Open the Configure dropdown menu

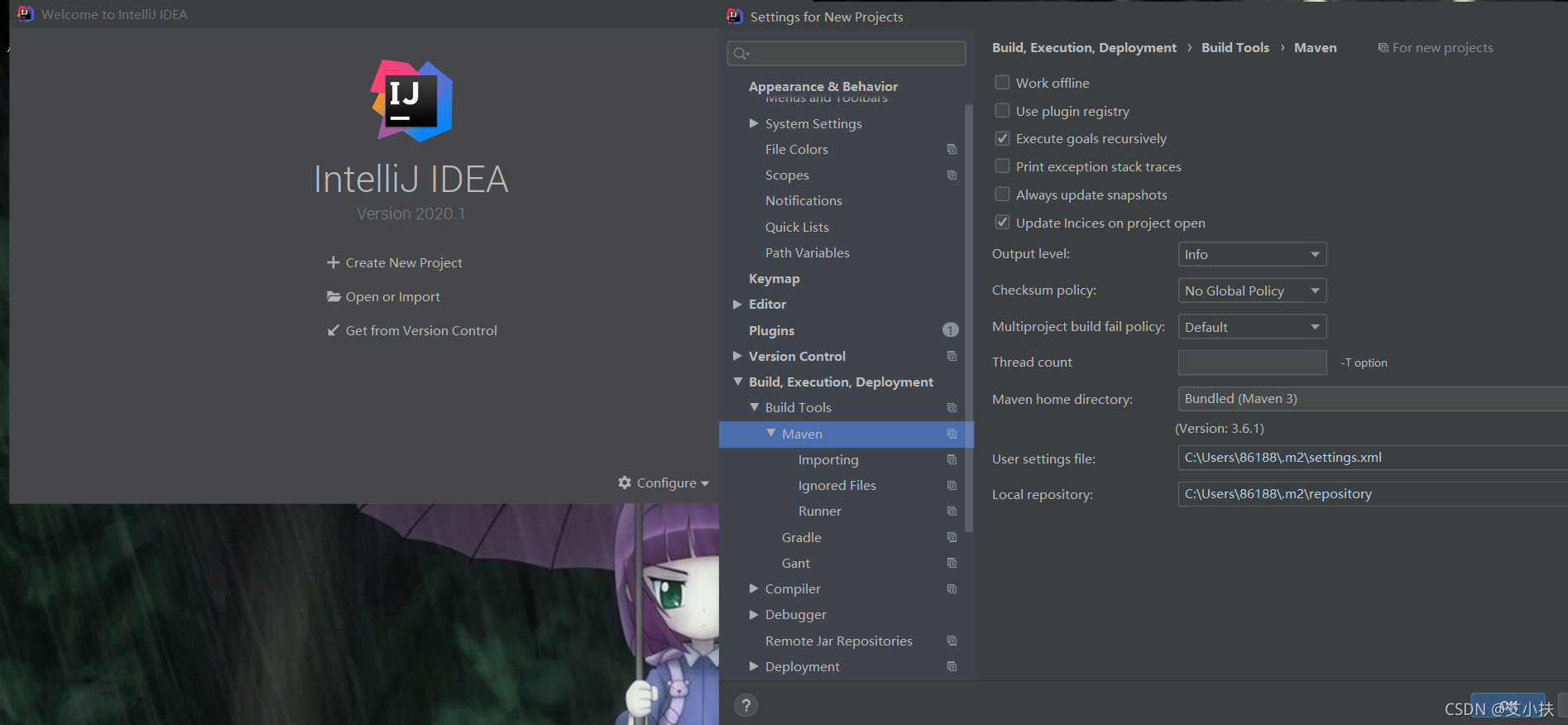[x=664, y=483]
